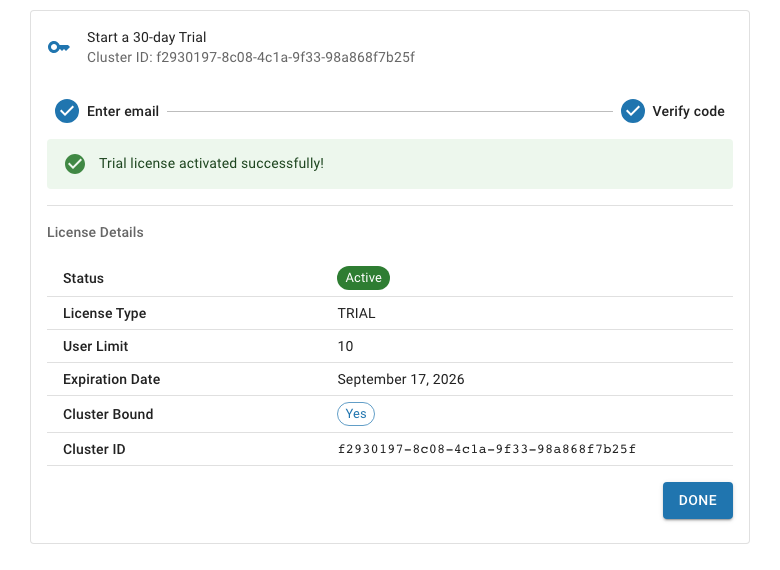
Task: Click the Yes cluster bound chip
Action: click(x=356, y=414)
